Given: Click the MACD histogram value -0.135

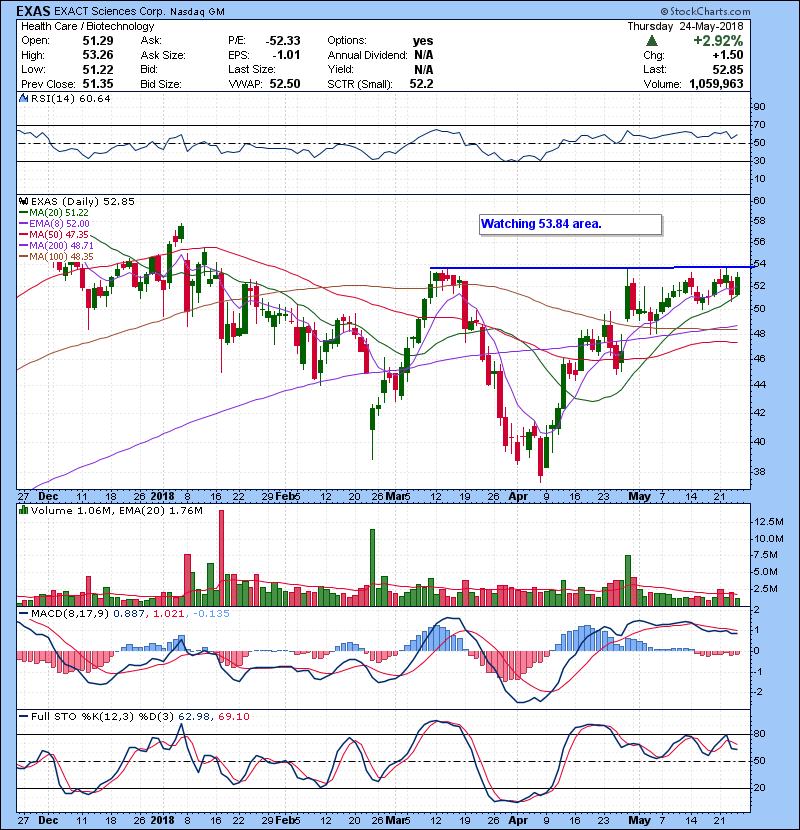Looking at the screenshot, I should pyautogui.click(x=211, y=614).
